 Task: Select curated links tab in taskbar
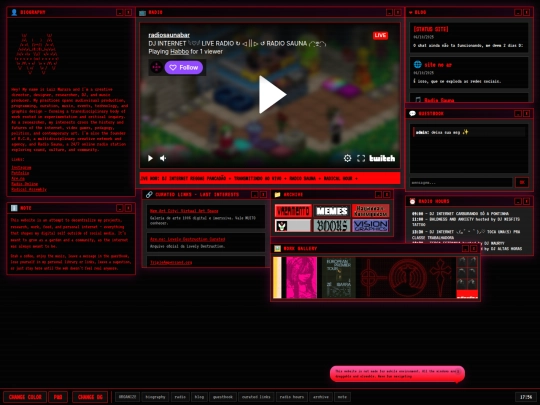point(256,397)
